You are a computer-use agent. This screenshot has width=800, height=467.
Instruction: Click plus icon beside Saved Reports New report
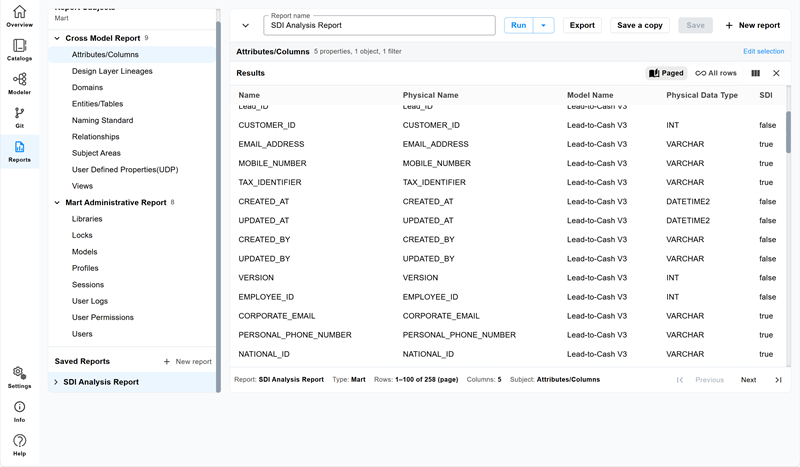tap(166, 361)
